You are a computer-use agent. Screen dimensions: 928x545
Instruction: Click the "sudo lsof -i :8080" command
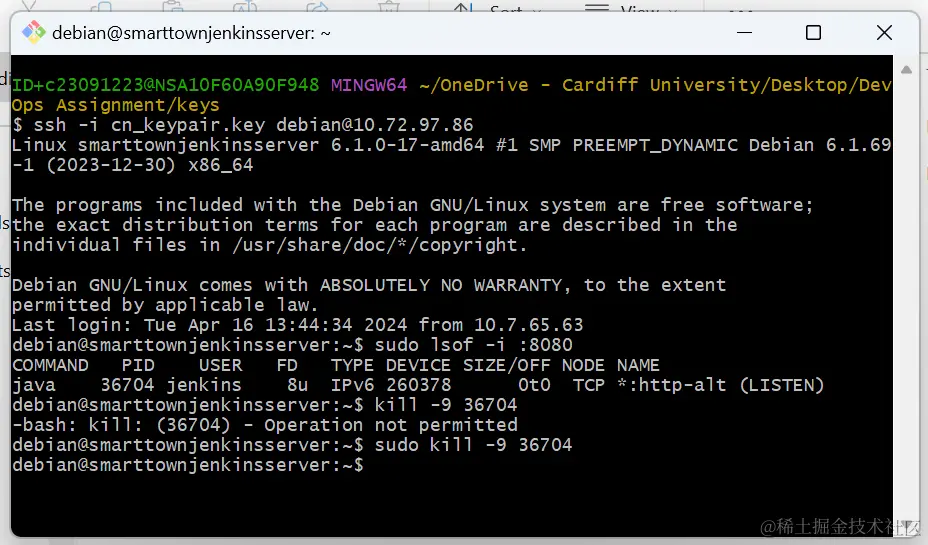tap(473, 345)
